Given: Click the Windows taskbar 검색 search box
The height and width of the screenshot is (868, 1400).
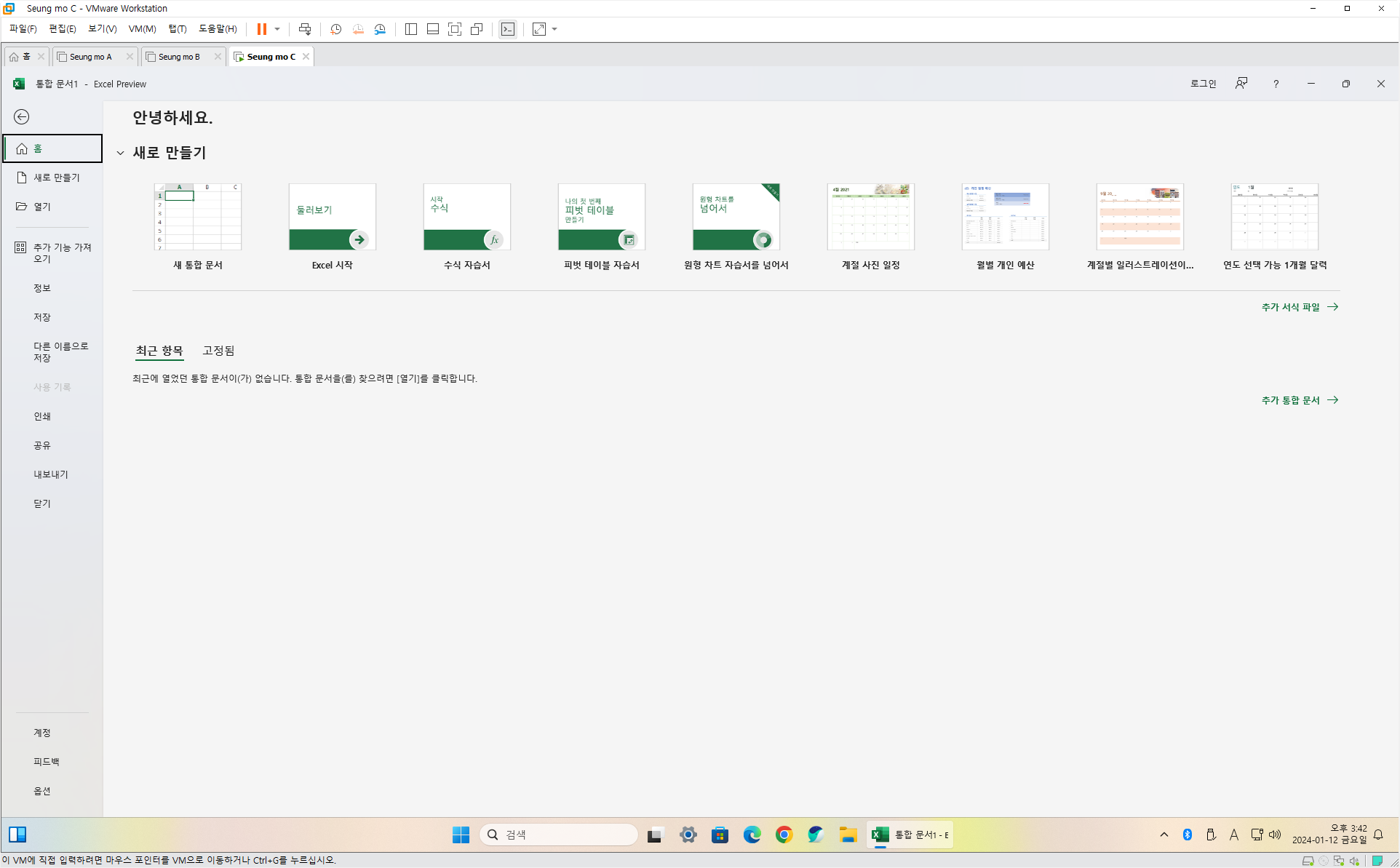Looking at the screenshot, I should pos(558,835).
